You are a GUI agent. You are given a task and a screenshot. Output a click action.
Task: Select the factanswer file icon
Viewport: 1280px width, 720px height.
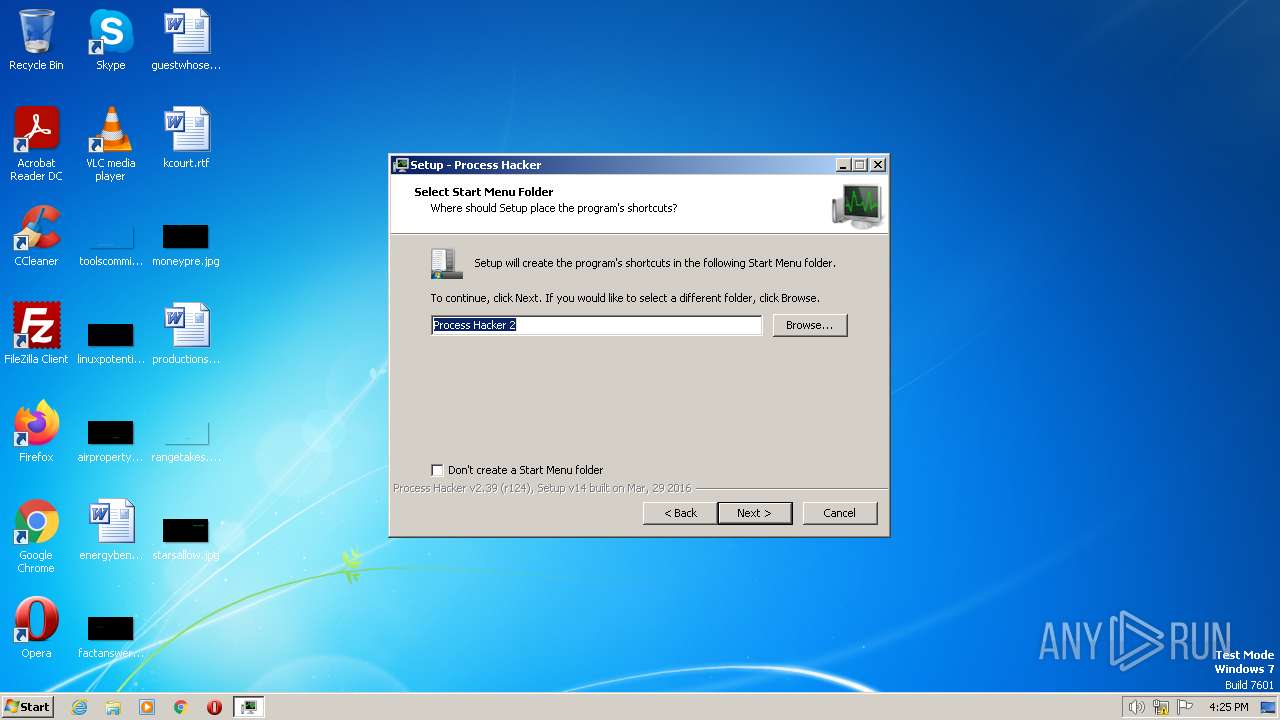point(110,636)
